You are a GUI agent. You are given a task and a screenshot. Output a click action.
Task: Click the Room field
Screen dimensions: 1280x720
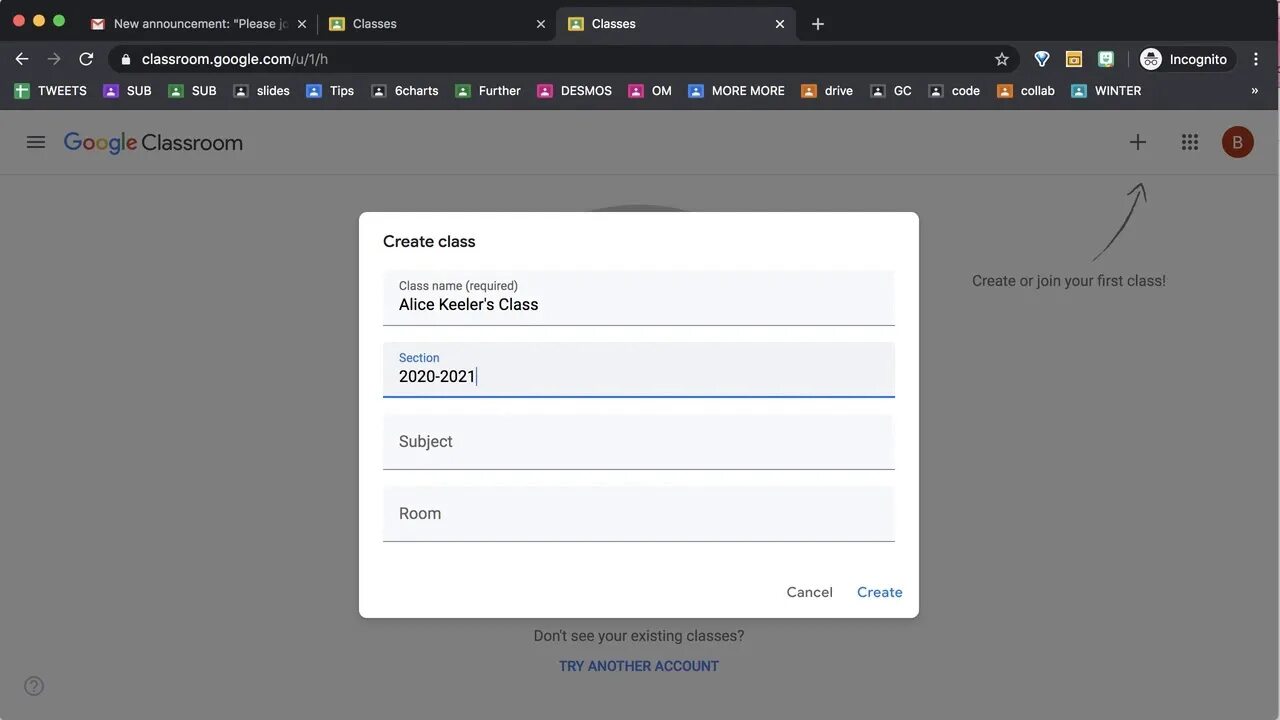click(x=639, y=513)
